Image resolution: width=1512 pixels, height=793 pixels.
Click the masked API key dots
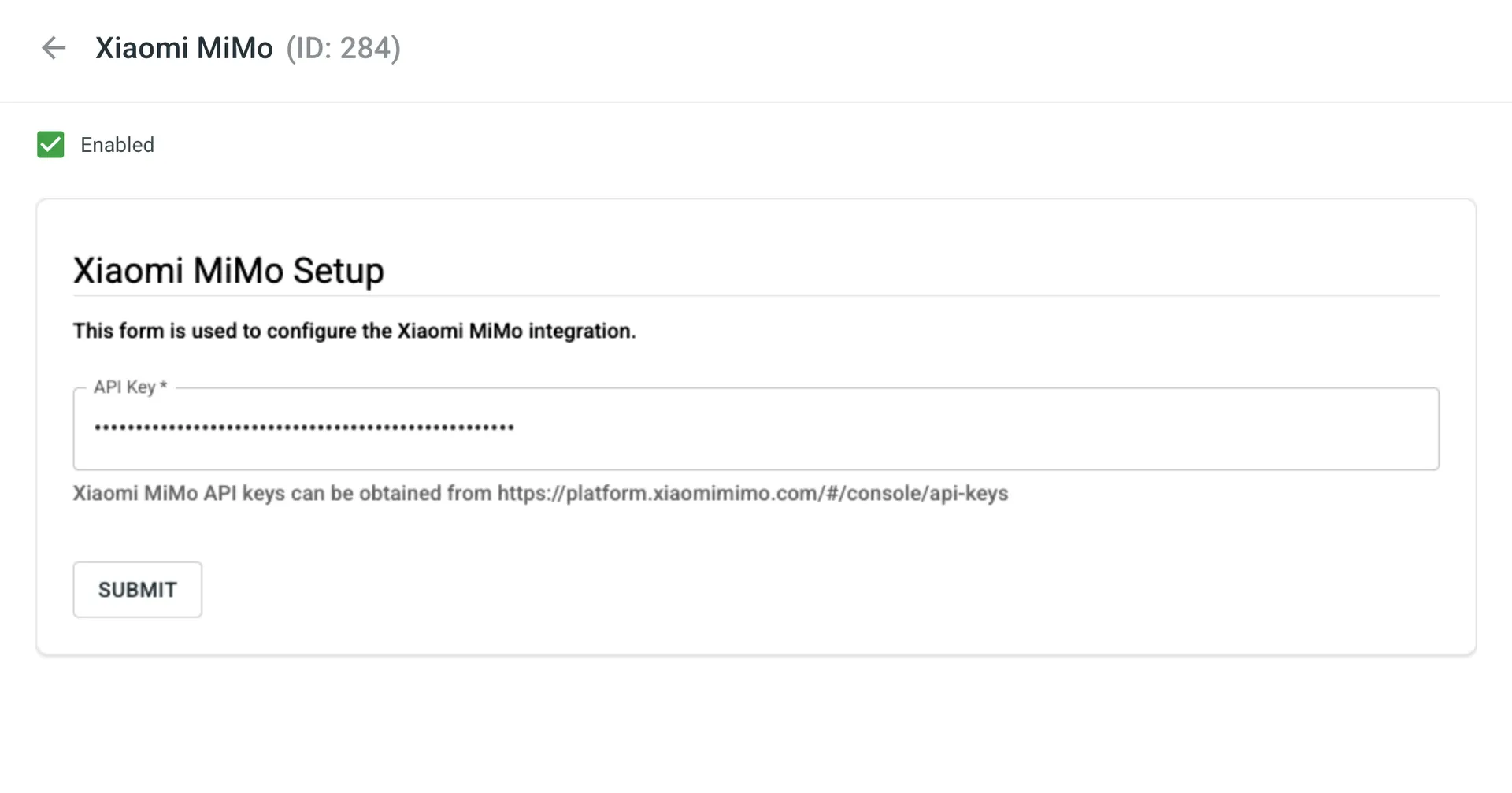[304, 428]
